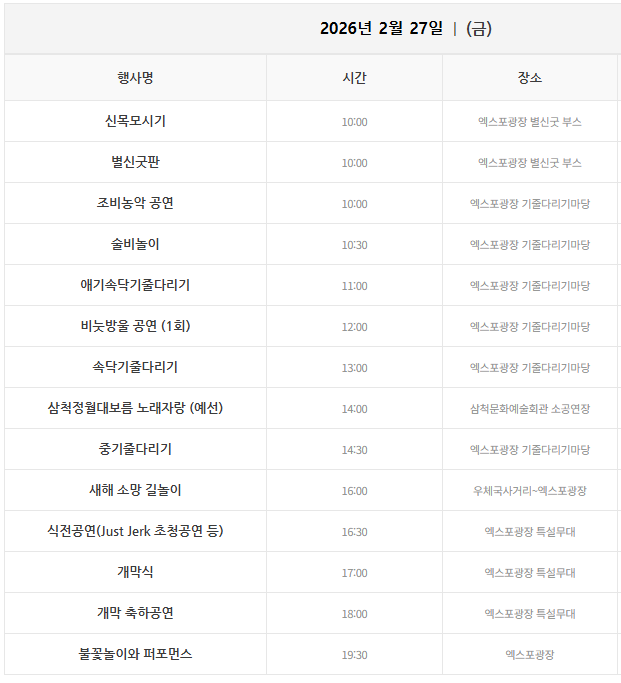Select the 삼척정월대보름 노래자랑 (예선) event
621x683 pixels.
click(135, 408)
